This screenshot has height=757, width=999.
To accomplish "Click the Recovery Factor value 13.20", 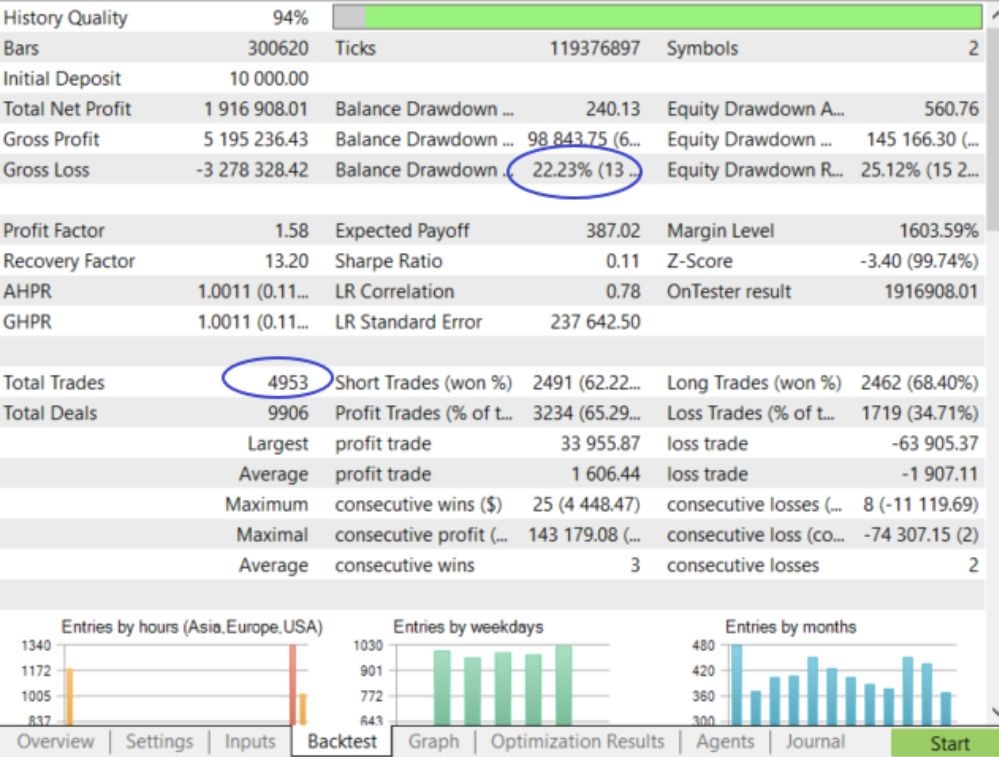I will [287, 261].
